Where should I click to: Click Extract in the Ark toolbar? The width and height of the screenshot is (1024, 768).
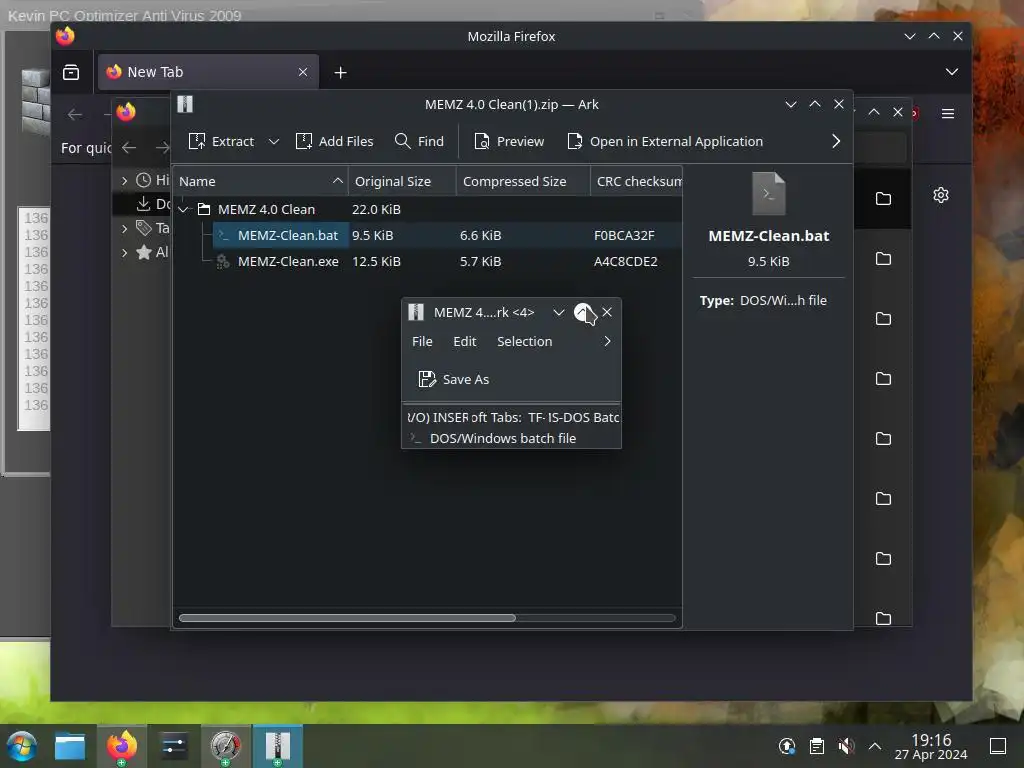(221, 141)
